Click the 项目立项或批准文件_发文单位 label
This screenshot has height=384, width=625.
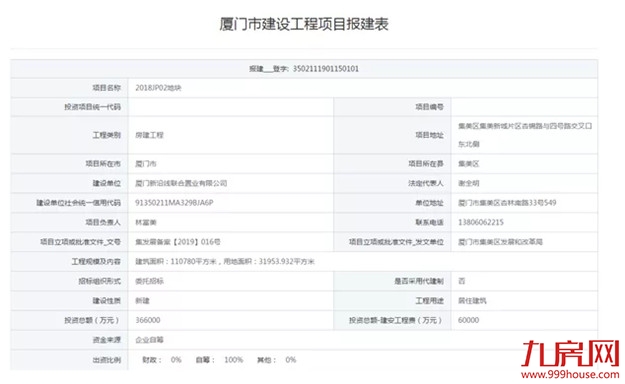tap(396, 242)
